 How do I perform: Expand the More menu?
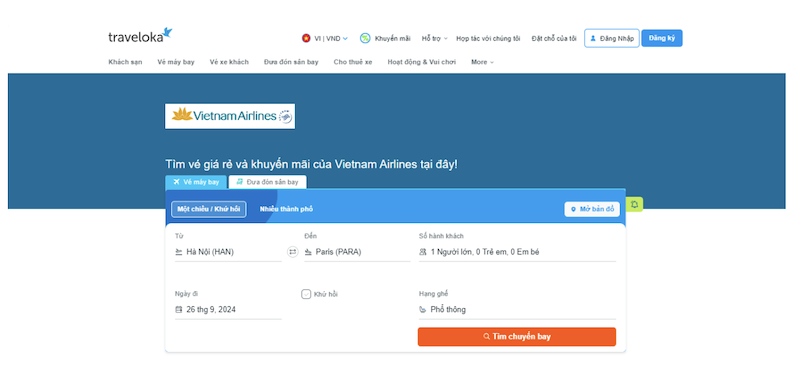pyautogui.click(x=482, y=62)
